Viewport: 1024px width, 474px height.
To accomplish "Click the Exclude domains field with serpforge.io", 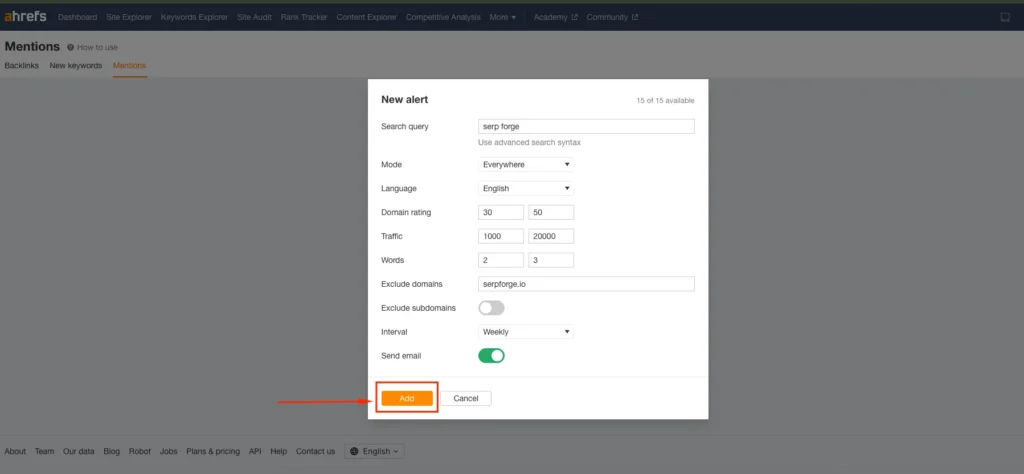I will [x=586, y=284].
